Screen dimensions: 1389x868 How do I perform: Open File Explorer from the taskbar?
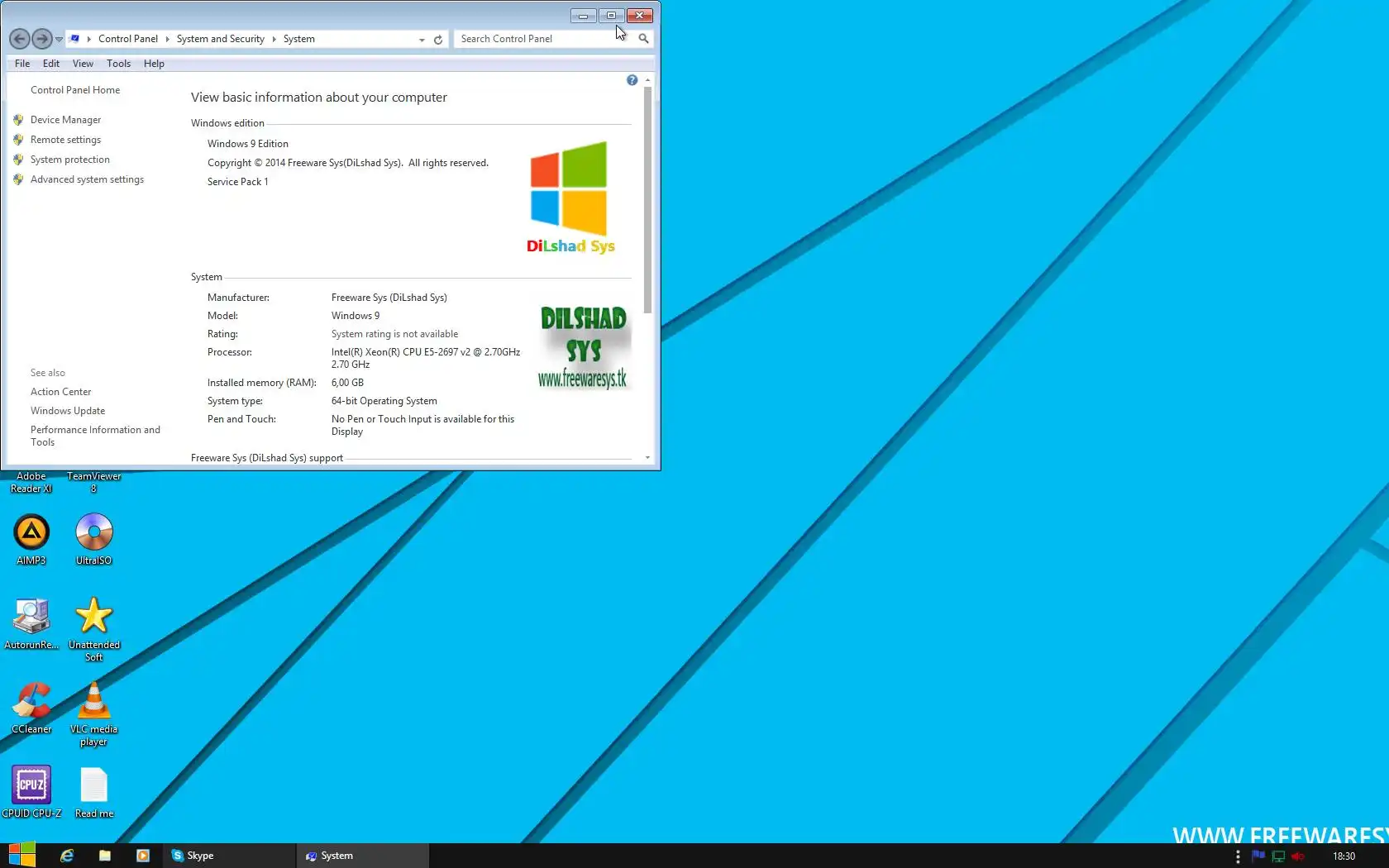click(x=105, y=856)
